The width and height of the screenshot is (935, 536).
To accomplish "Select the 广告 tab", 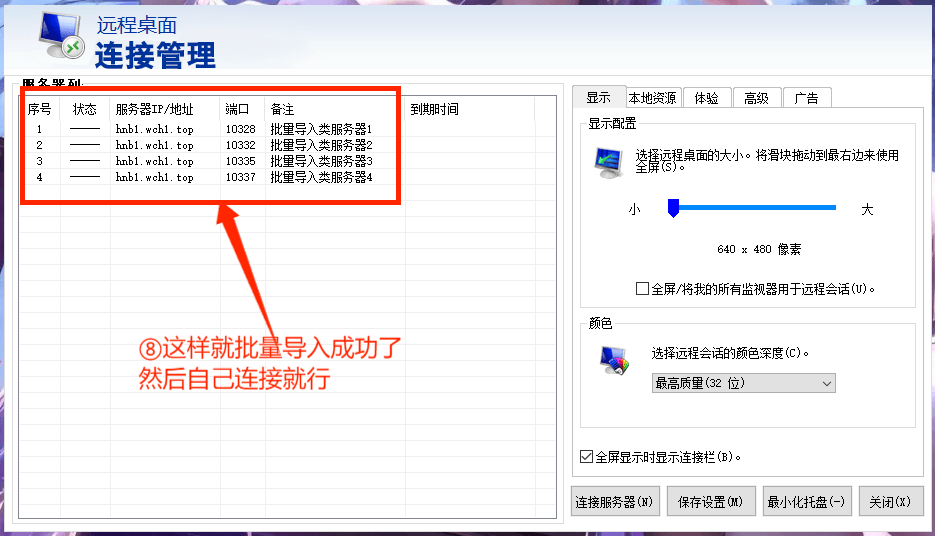I will click(x=806, y=98).
